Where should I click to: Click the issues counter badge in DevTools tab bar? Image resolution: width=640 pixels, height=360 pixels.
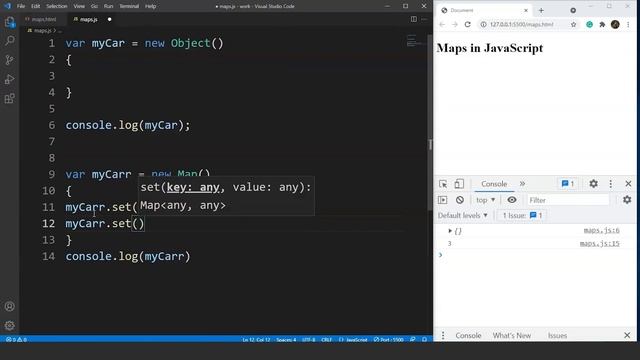pyautogui.click(x=568, y=184)
